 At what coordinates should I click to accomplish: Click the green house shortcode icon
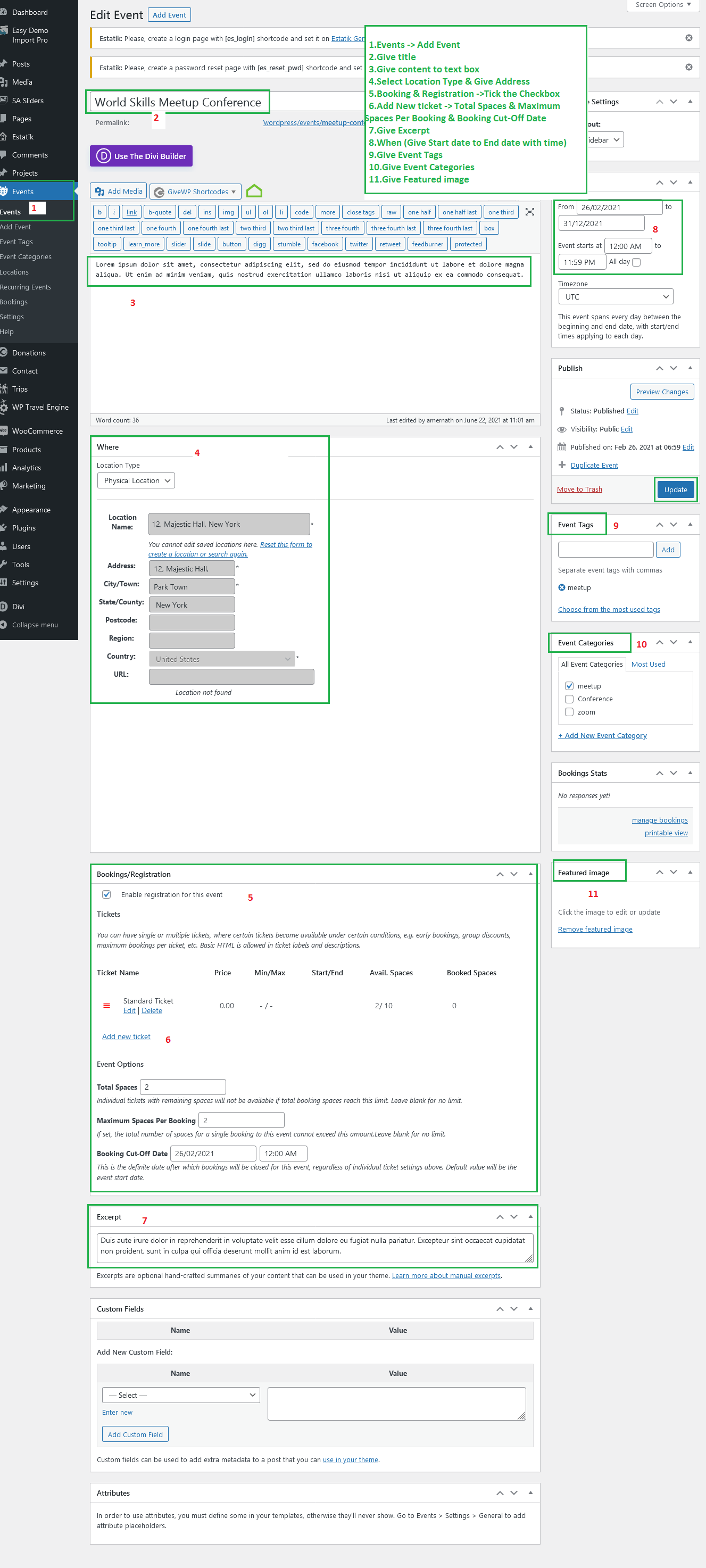254,191
